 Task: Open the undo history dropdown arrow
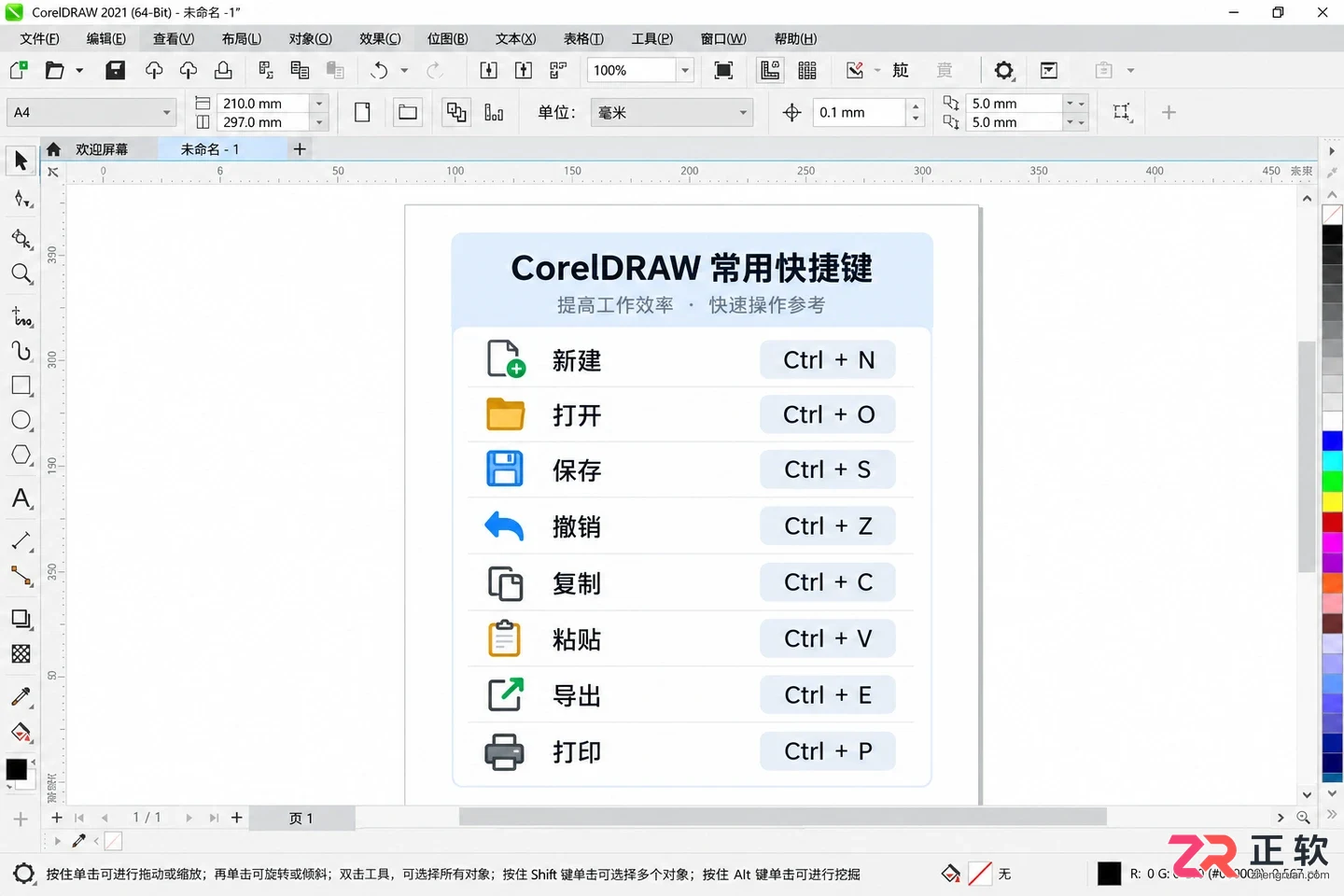click(x=404, y=70)
